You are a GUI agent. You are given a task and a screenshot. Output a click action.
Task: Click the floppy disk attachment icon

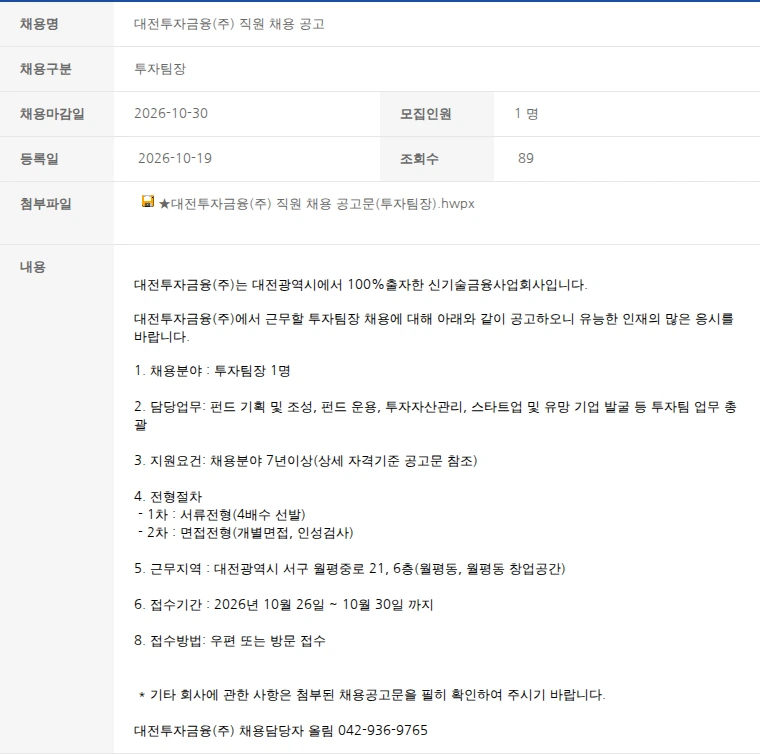point(148,202)
